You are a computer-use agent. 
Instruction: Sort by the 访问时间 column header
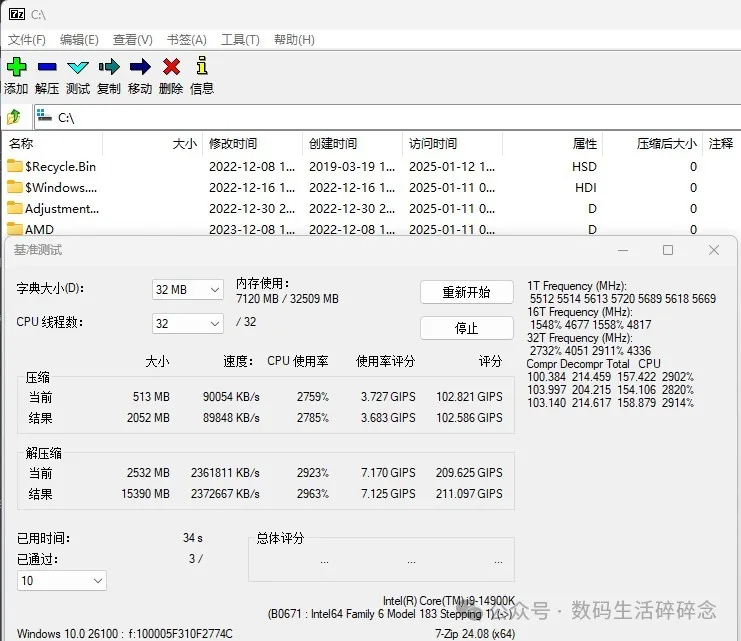453,143
